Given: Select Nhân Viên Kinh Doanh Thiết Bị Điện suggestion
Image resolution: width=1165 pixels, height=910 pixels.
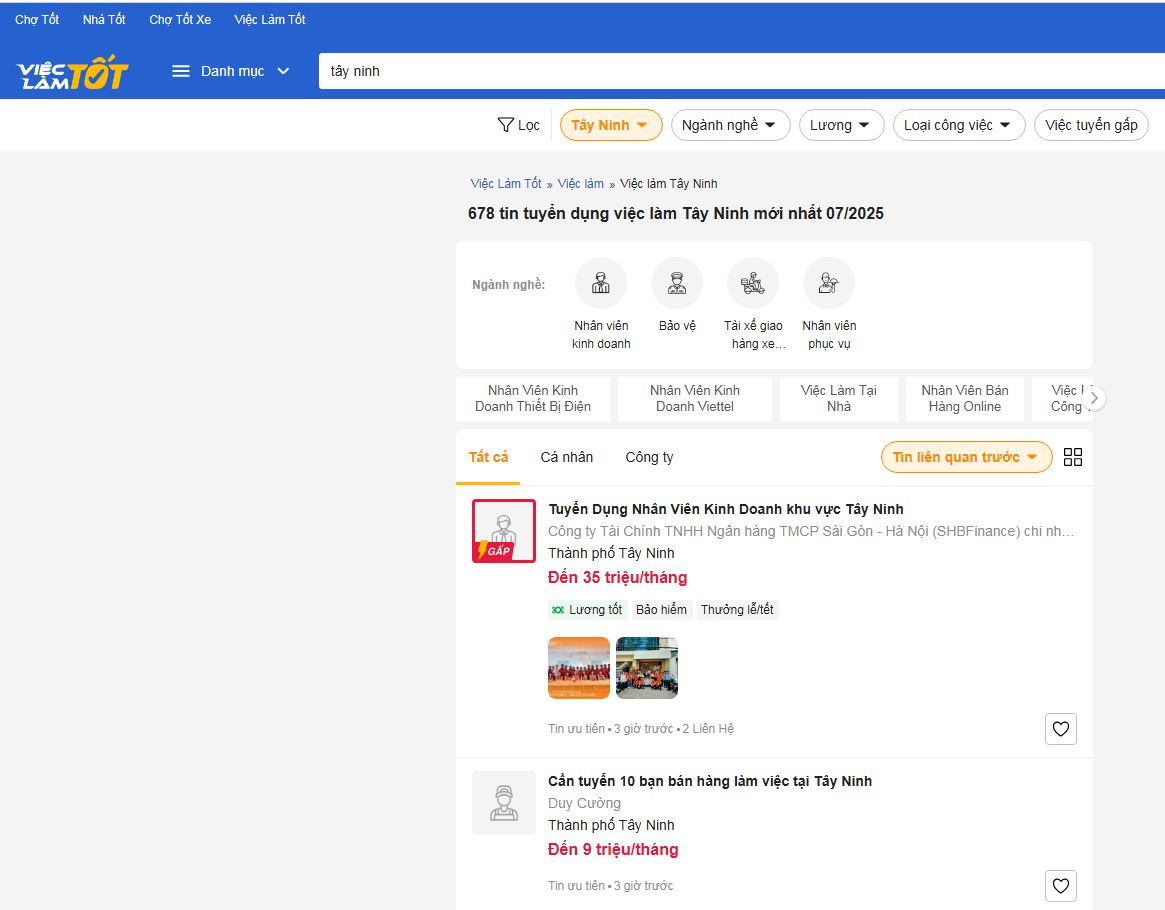Looking at the screenshot, I should pyautogui.click(x=533, y=398).
